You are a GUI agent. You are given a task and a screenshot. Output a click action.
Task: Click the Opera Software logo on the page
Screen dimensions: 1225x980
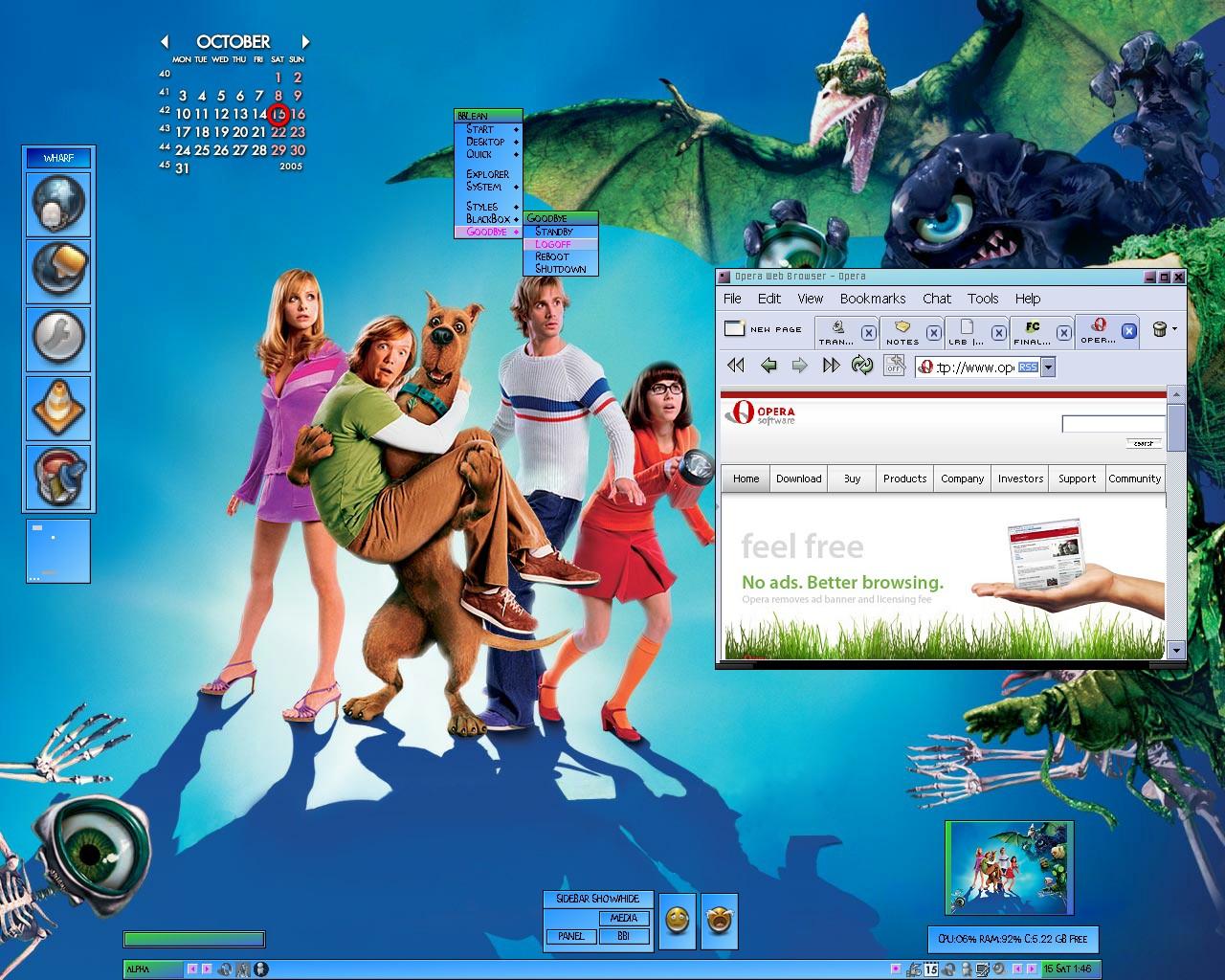click(760, 413)
